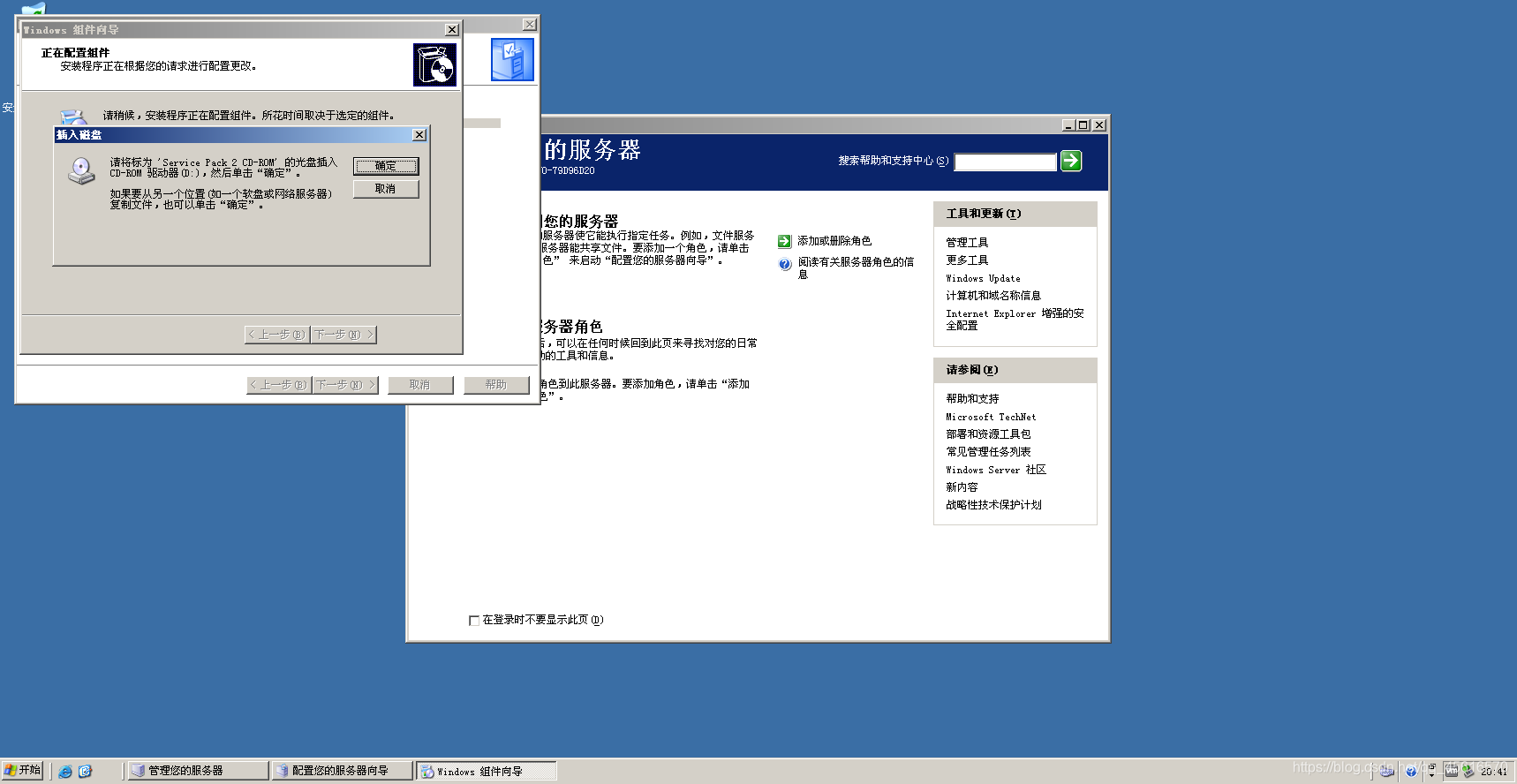Open 管理工具 link
The image size is (1517, 784).
point(967,243)
